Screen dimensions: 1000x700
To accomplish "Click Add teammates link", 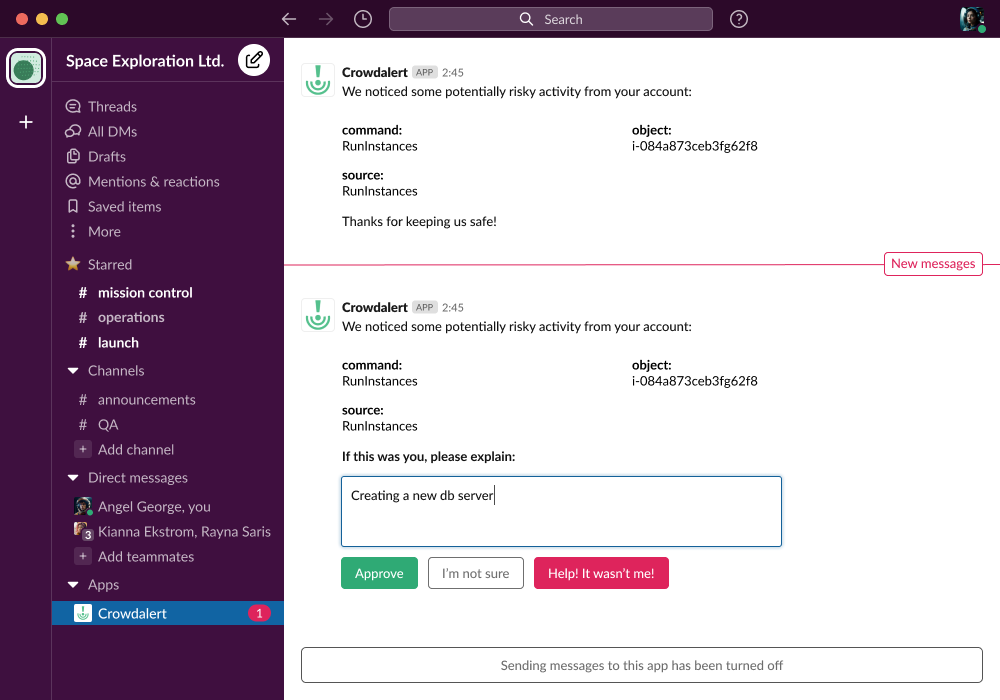I will [x=146, y=557].
